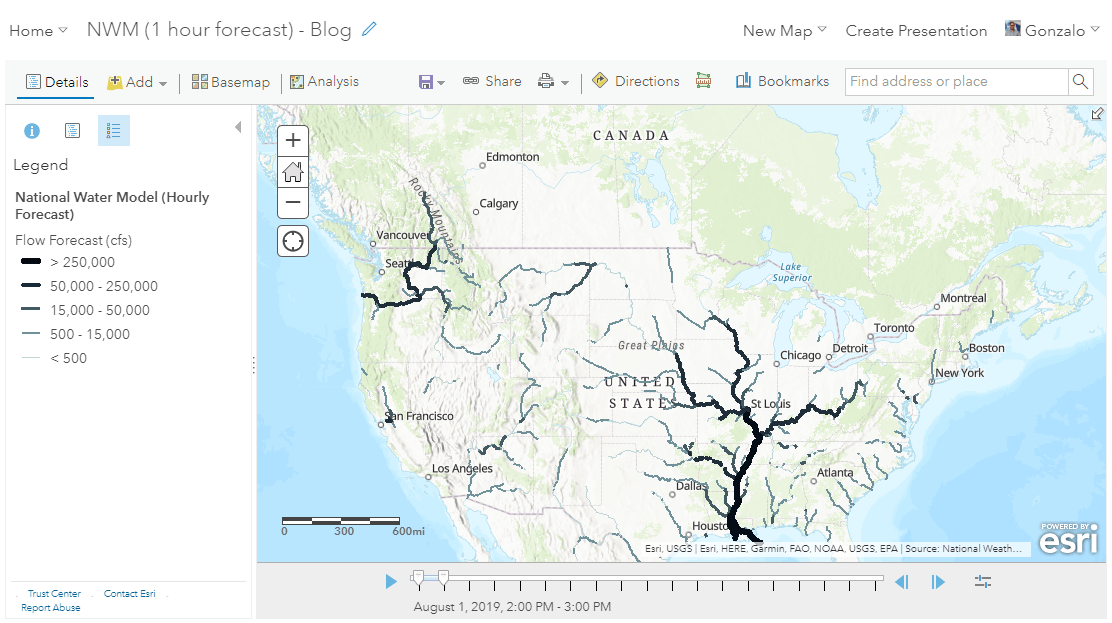Open the Basemap gallery
1112x623 pixels.
pos(230,82)
